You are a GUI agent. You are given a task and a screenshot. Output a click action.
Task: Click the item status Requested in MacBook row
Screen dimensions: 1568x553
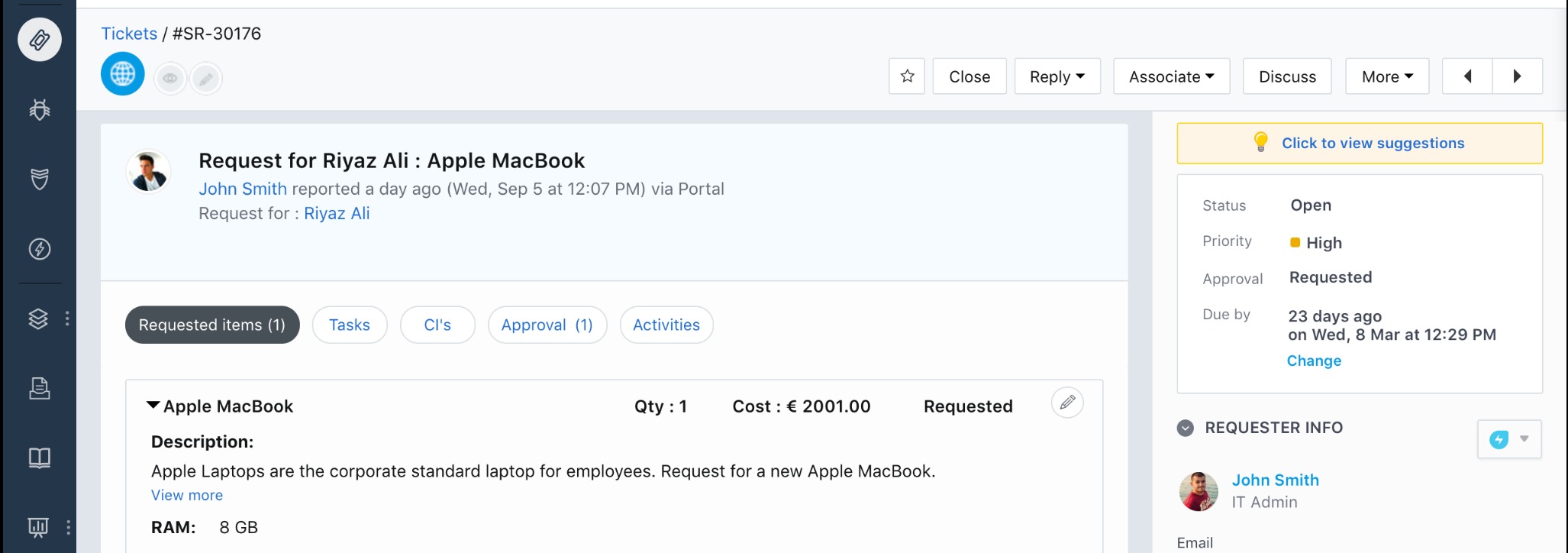(968, 406)
